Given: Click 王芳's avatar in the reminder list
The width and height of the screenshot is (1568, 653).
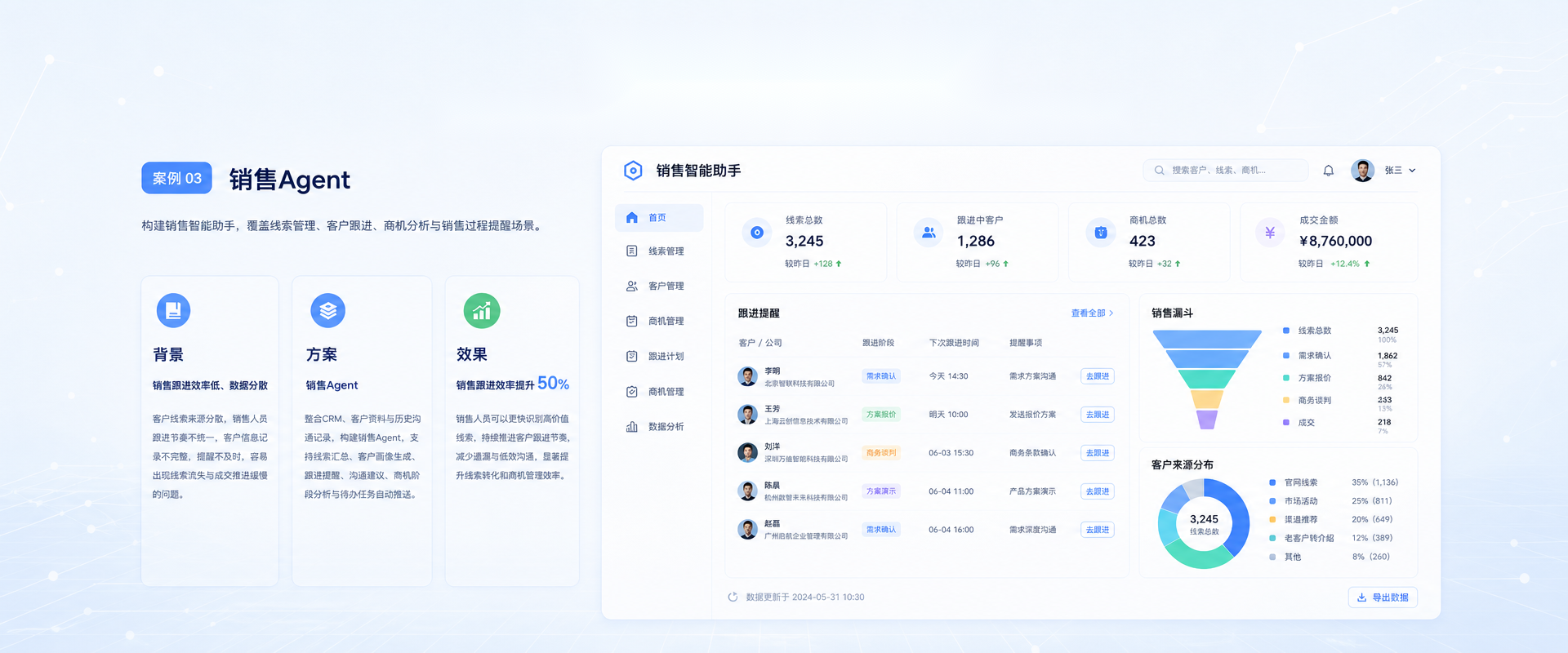Looking at the screenshot, I should click(747, 415).
